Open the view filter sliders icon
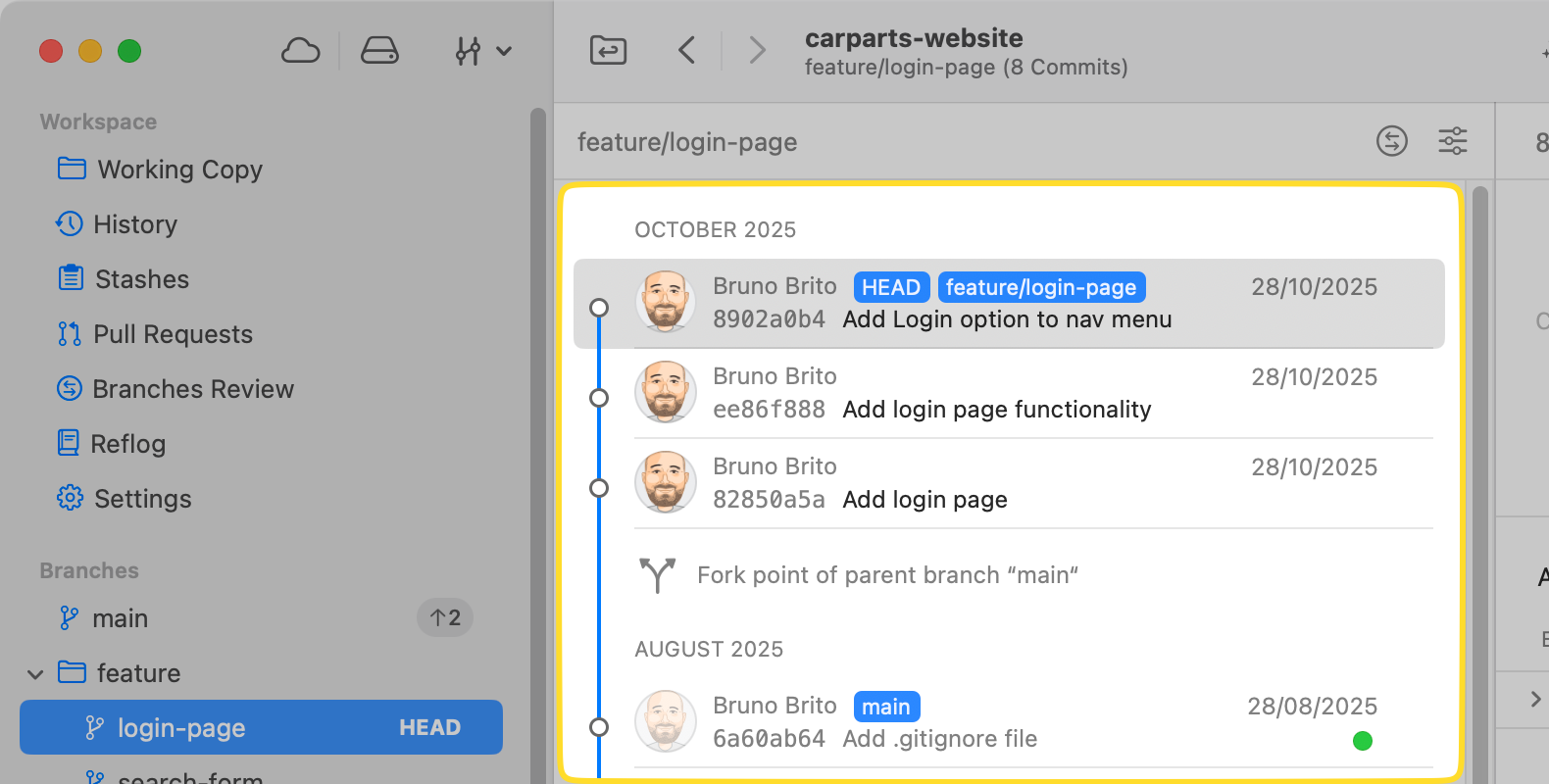1549x784 pixels. (1452, 141)
